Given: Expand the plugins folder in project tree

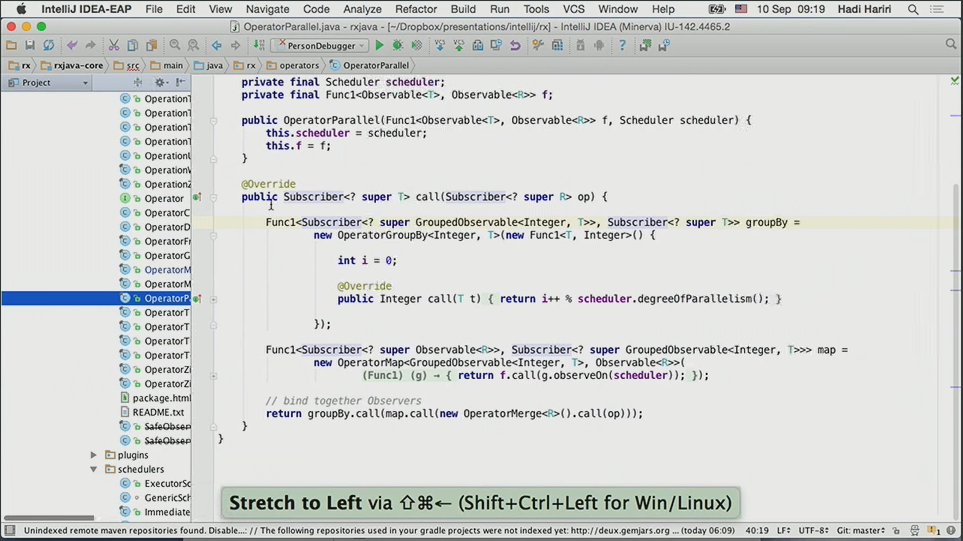Looking at the screenshot, I should (94, 455).
